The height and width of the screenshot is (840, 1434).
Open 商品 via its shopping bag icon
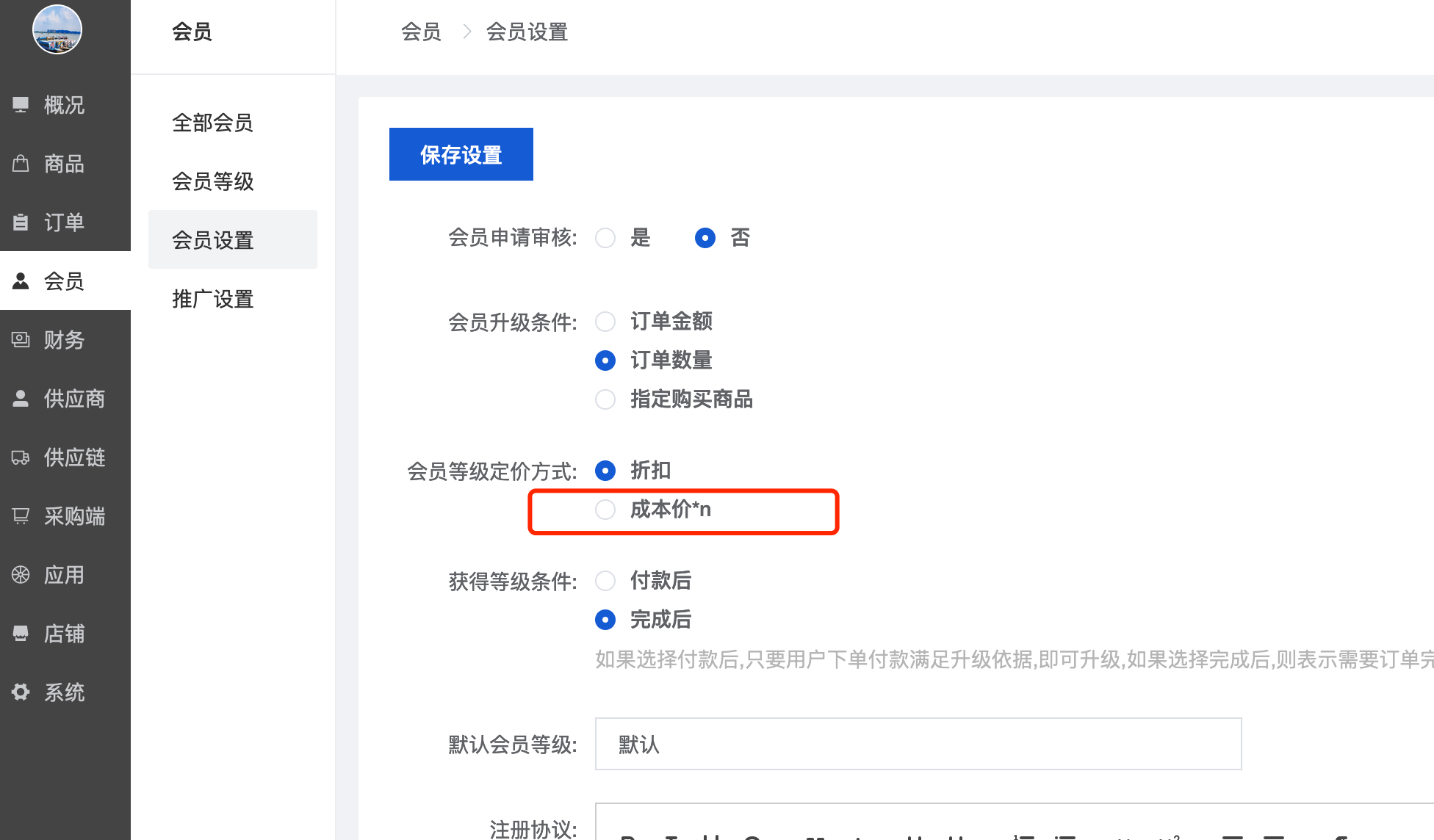click(21, 164)
